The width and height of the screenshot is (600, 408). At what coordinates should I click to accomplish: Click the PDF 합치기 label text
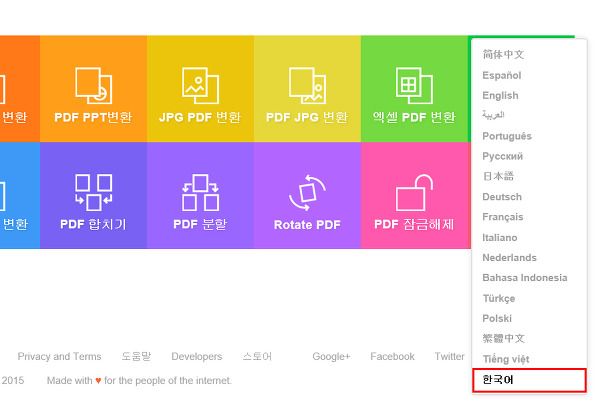point(93,224)
